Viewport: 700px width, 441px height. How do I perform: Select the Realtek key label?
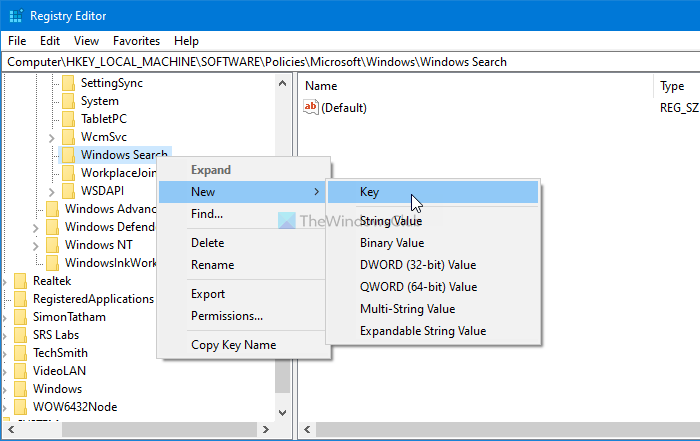click(52, 281)
